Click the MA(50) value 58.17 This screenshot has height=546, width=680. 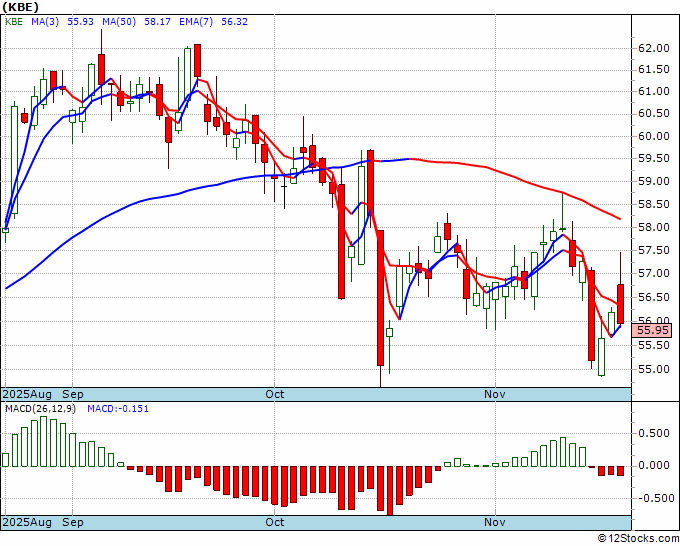[x=157, y=22]
